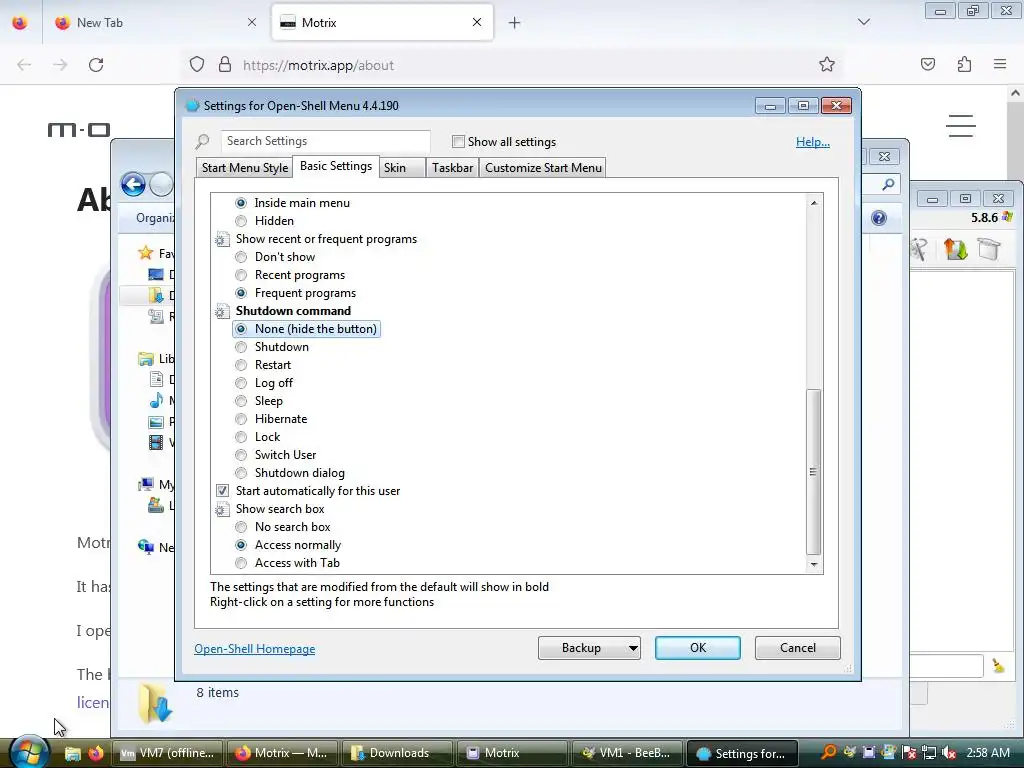Uncheck Start automatically for this user

pos(222,490)
